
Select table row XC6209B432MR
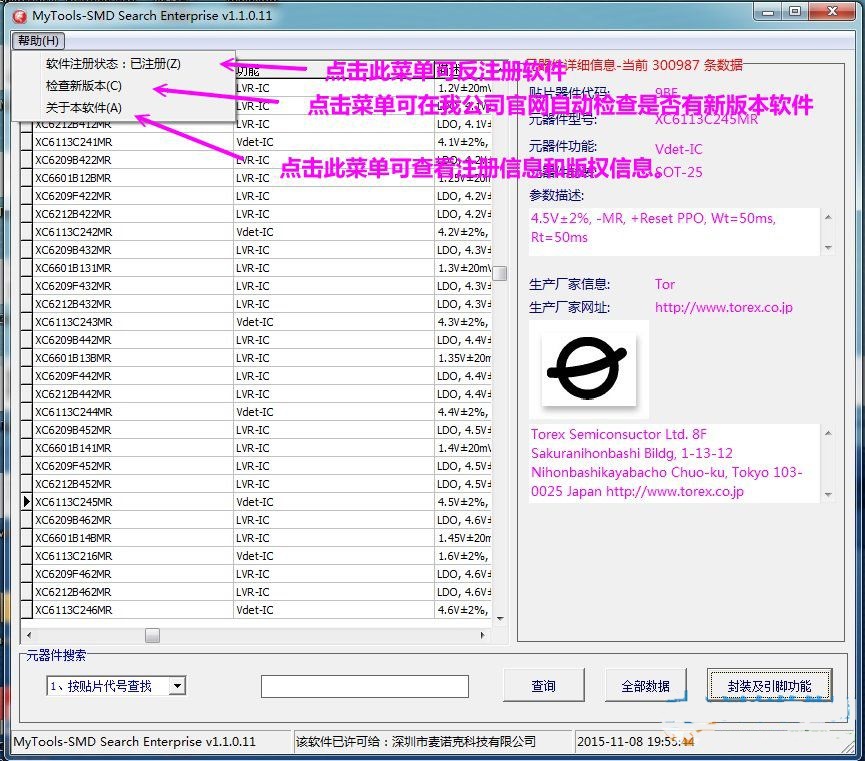pyautogui.click(x=256, y=250)
